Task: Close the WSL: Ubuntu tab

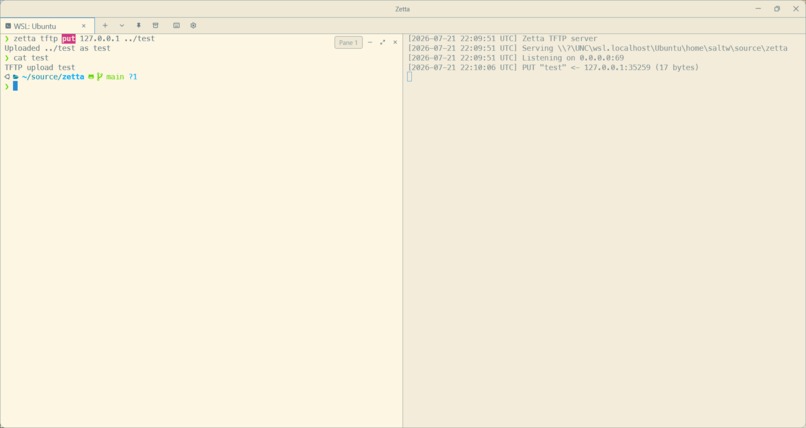Action: [84, 26]
